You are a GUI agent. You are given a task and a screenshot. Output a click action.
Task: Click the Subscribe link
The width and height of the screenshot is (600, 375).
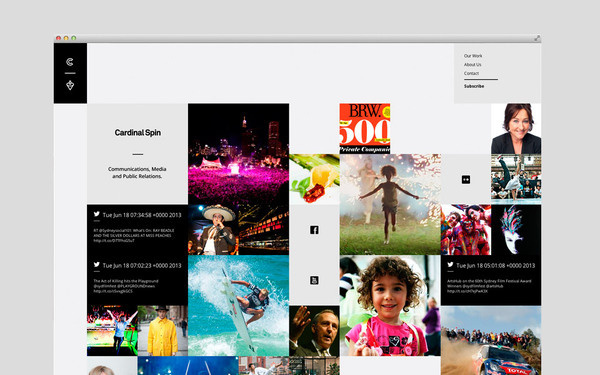pyautogui.click(x=474, y=86)
